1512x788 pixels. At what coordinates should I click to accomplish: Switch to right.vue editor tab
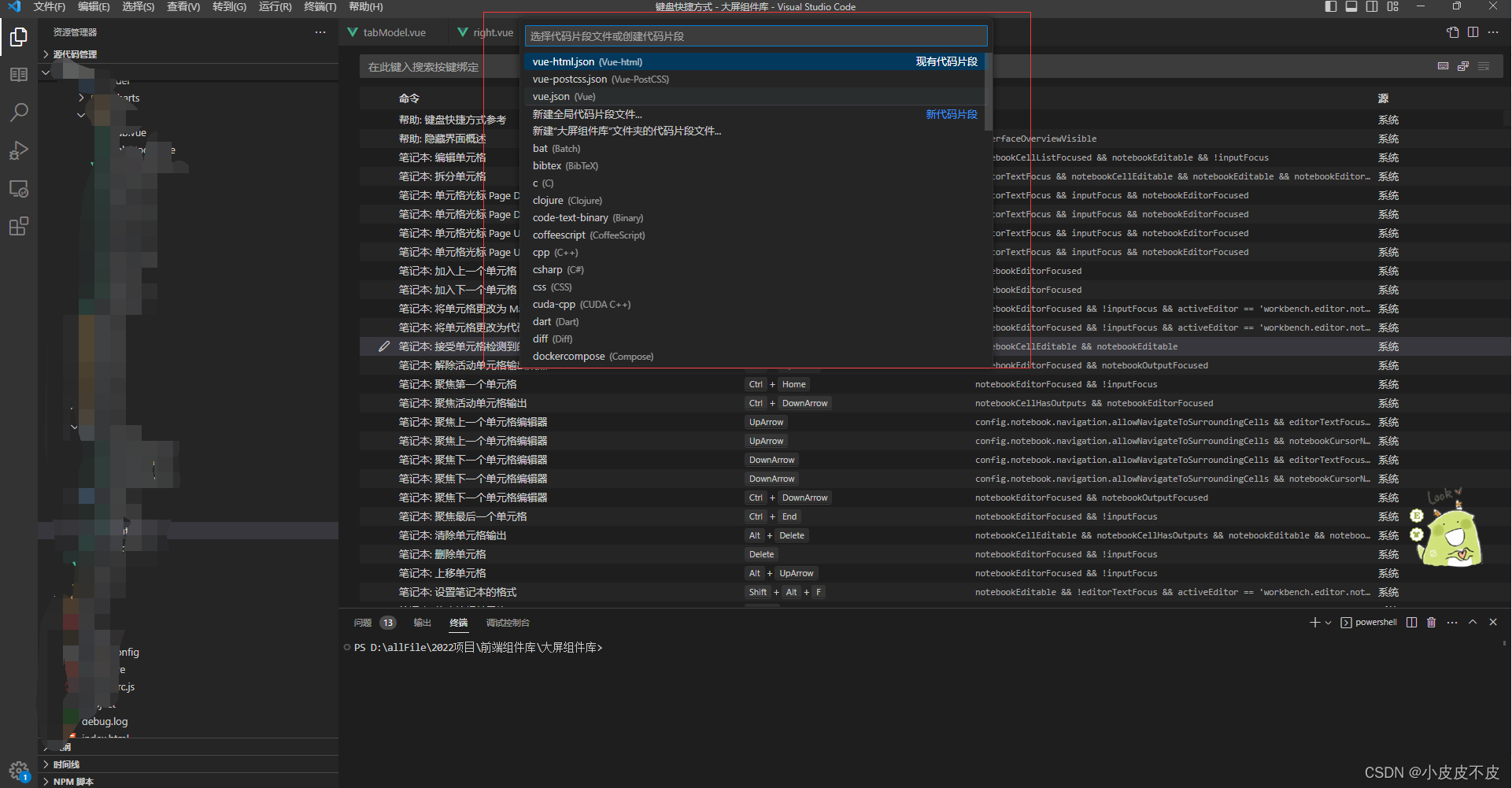coord(486,33)
